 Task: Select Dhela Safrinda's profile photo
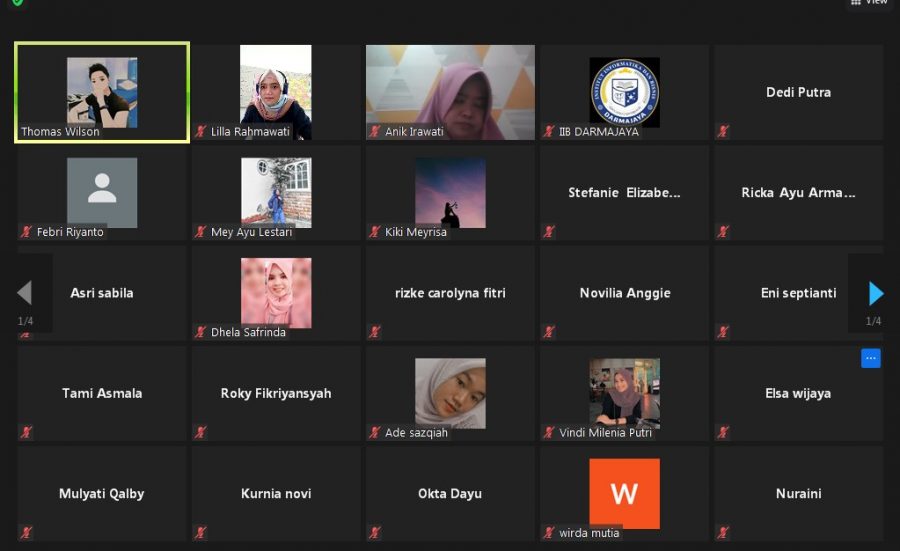[x=276, y=293]
